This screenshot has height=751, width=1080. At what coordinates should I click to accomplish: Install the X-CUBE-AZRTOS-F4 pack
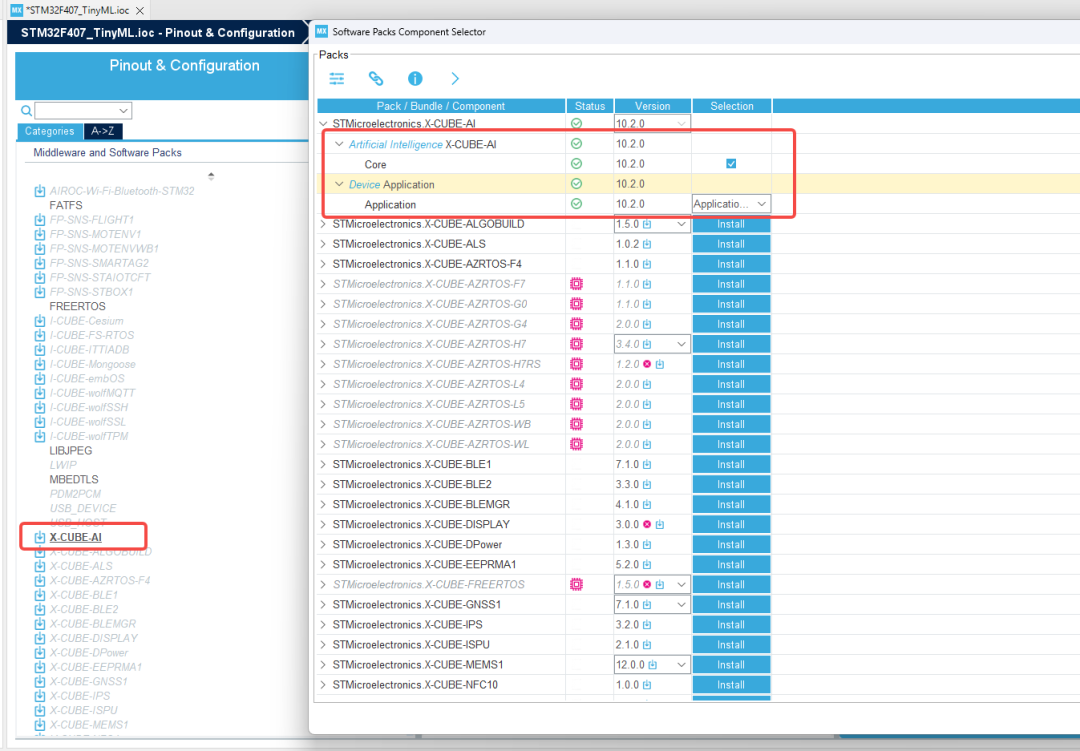pos(731,265)
